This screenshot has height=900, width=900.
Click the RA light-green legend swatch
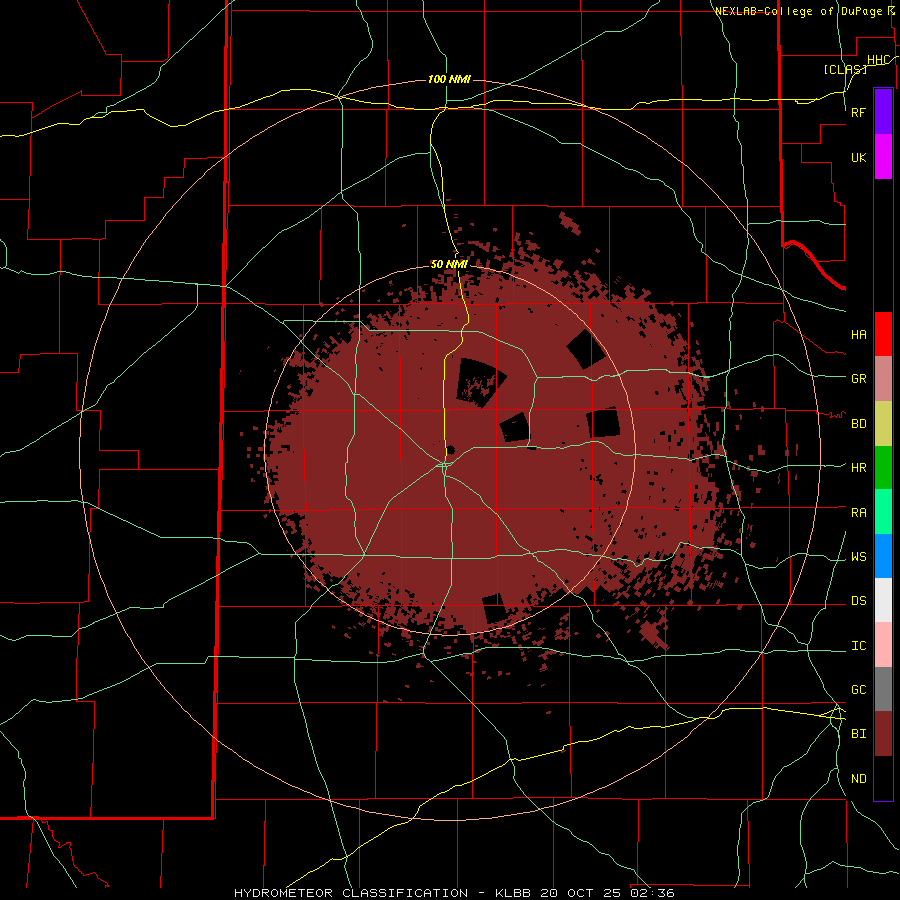click(883, 512)
